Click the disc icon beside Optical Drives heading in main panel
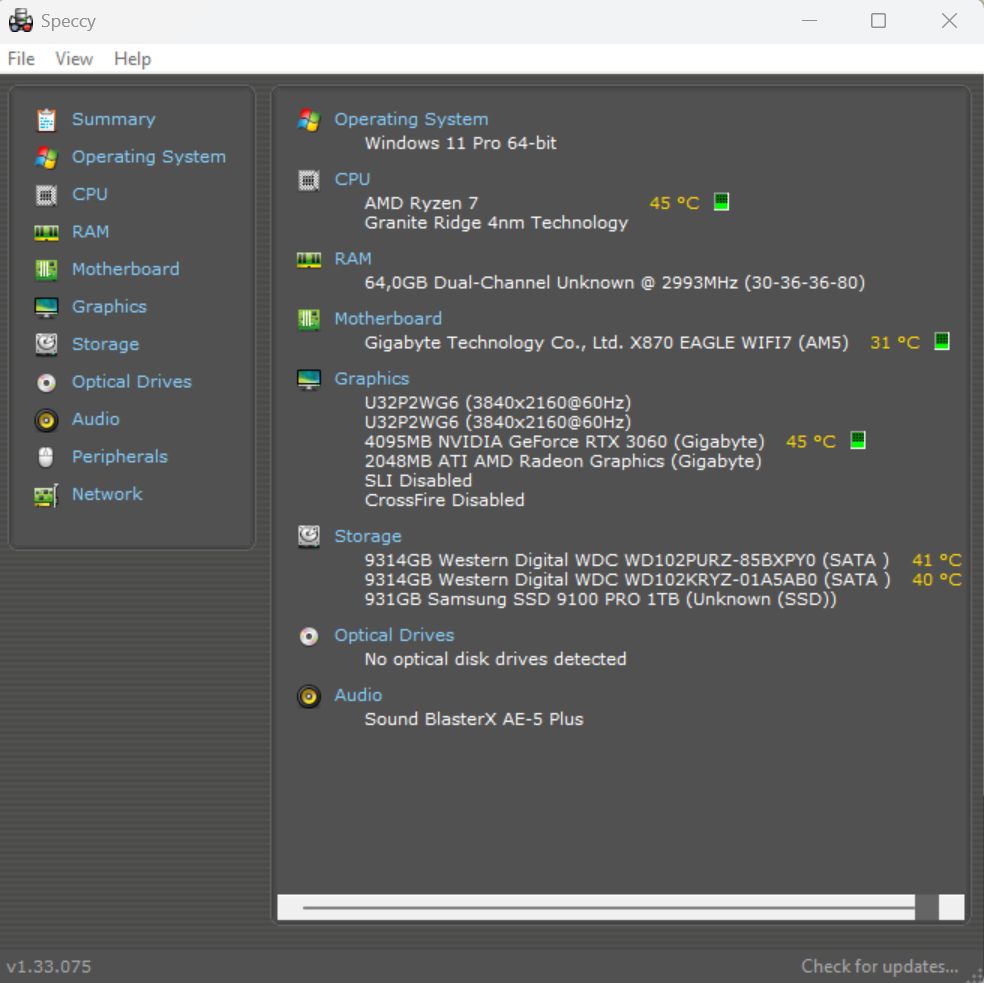 [x=309, y=636]
